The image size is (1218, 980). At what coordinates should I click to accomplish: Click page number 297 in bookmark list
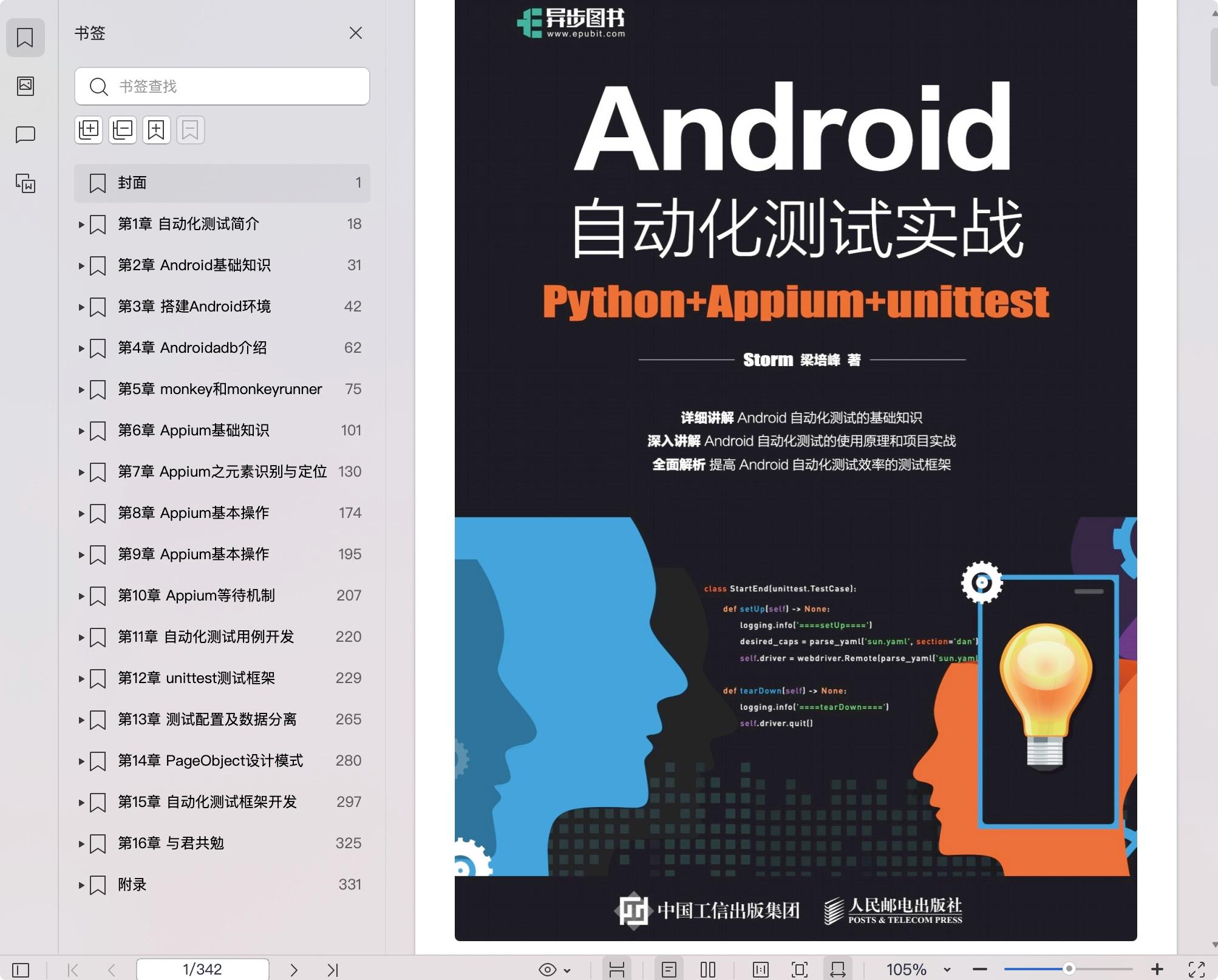pos(349,802)
